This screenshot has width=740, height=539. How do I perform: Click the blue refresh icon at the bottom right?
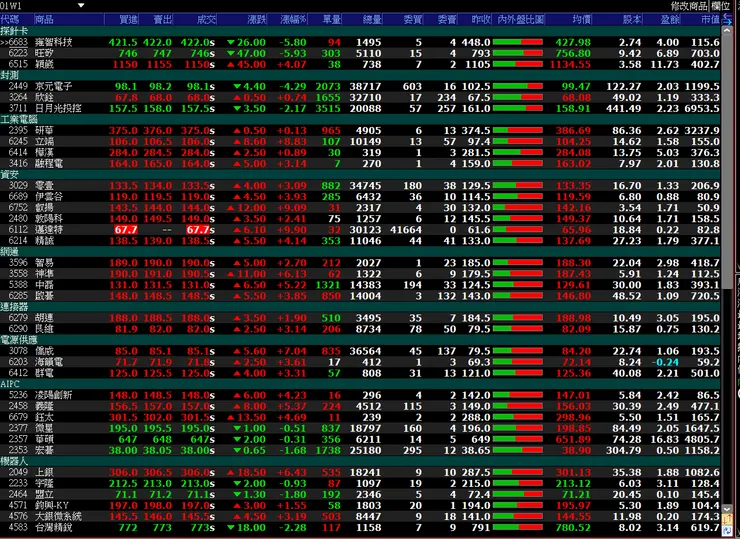coord(727,531)
